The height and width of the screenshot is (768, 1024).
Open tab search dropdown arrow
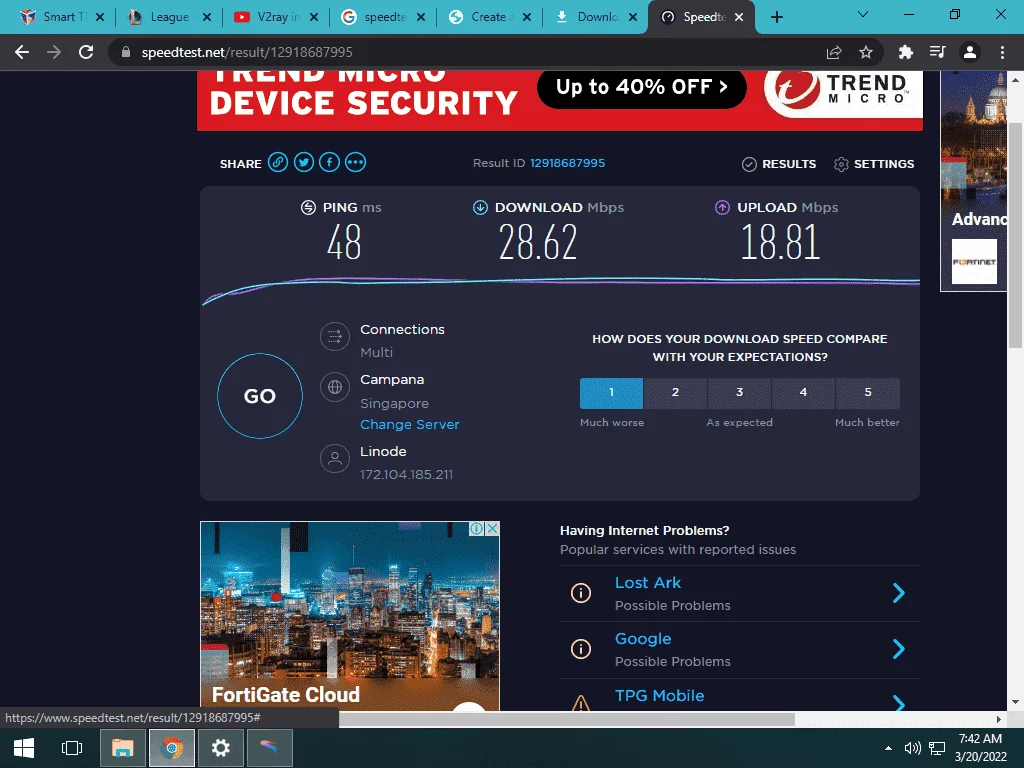863,14
